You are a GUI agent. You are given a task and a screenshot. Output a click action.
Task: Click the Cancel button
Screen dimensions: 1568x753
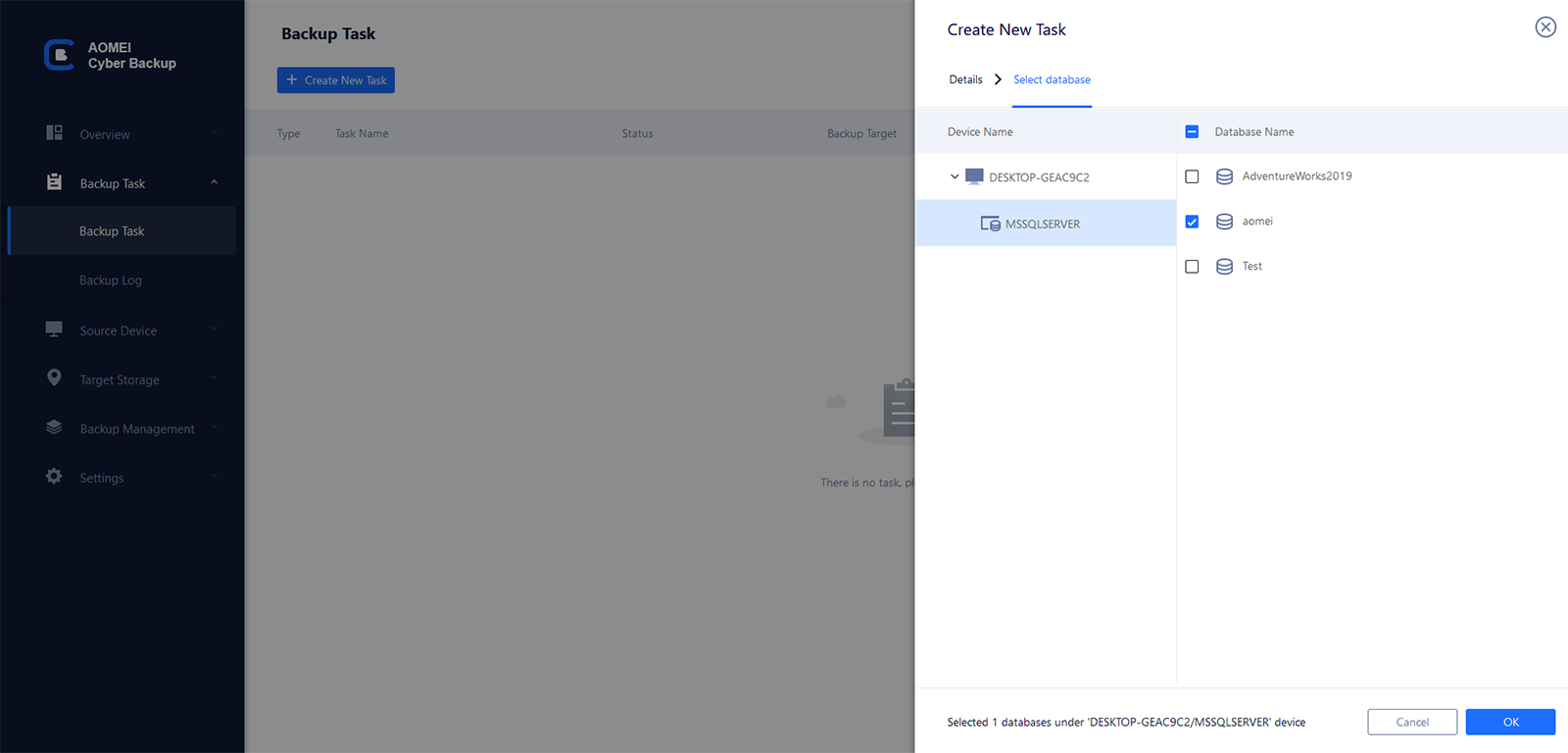coord(1412,722)
